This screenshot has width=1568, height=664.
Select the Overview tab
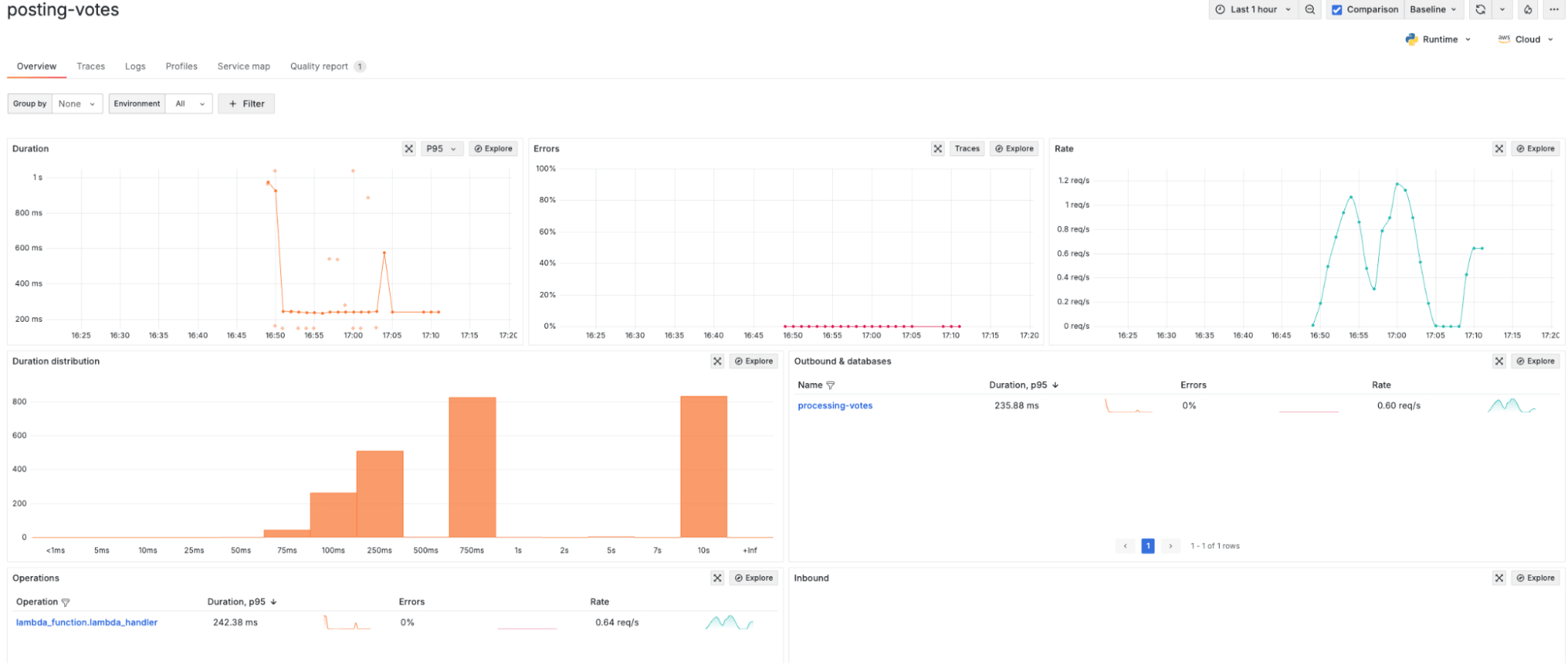pyautogui.click(x=37, y=66)
